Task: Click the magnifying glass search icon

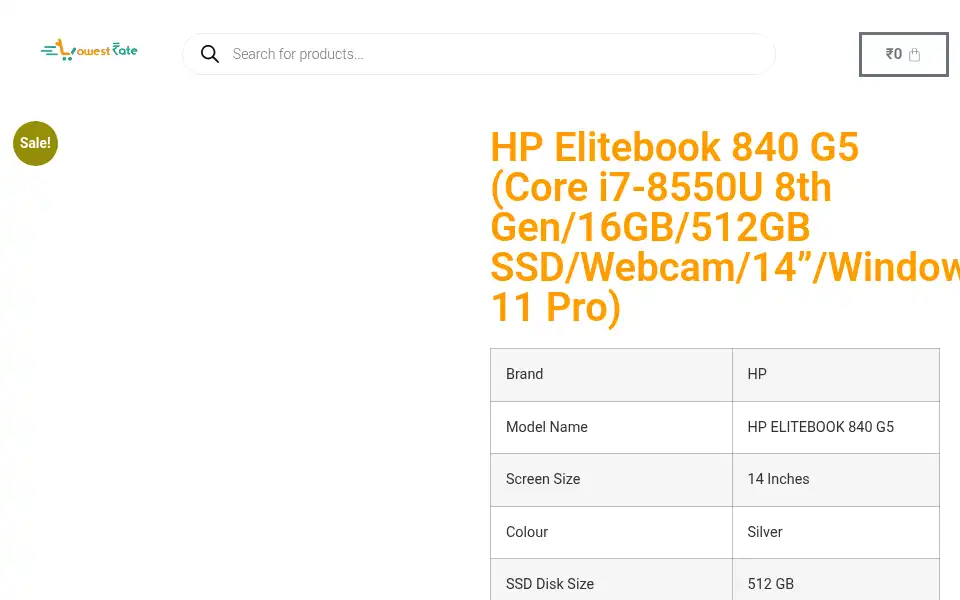Action: pos(209,54)
